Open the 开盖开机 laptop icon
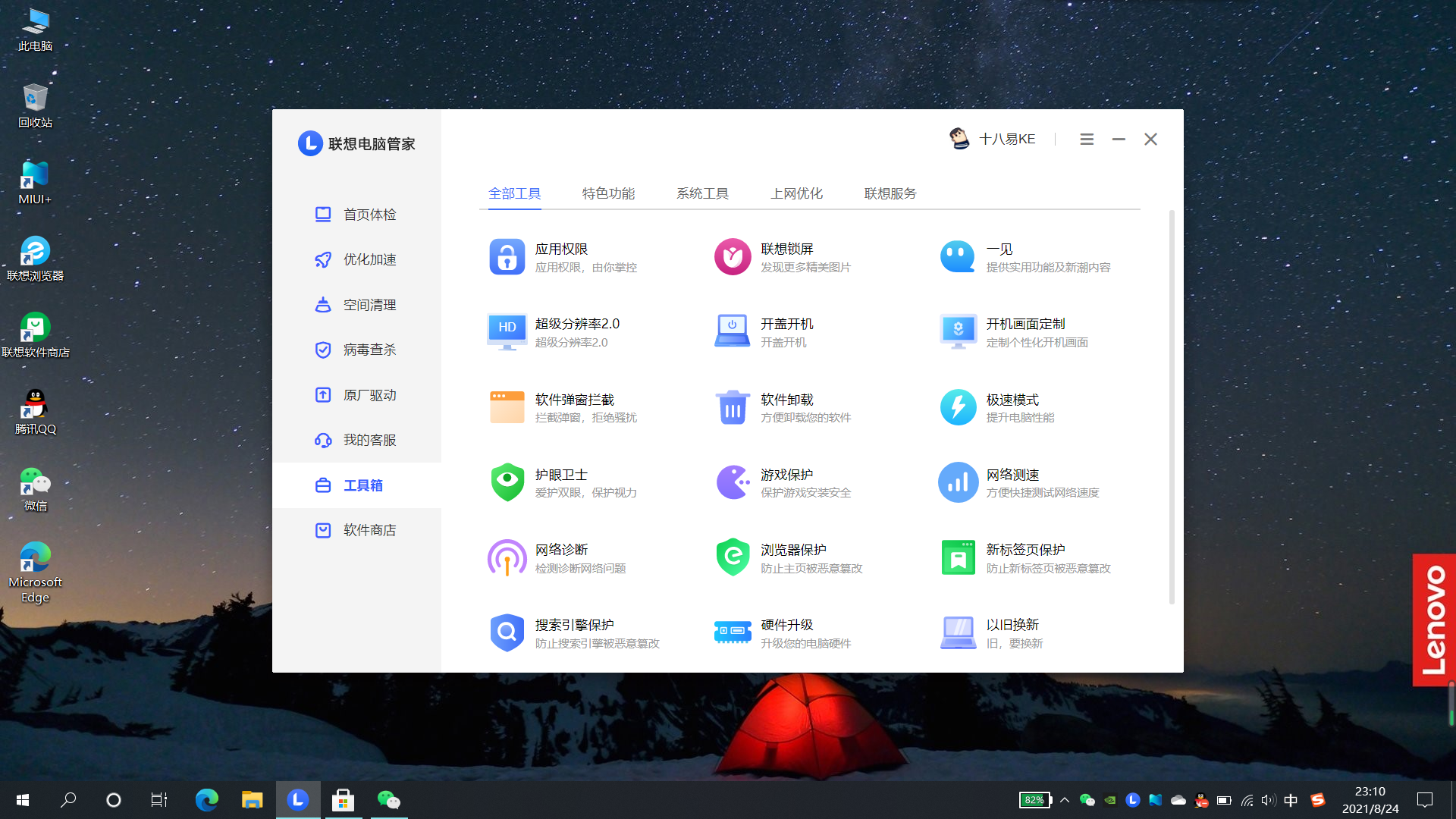1456x819 pixels. click(x=733, y=331)
